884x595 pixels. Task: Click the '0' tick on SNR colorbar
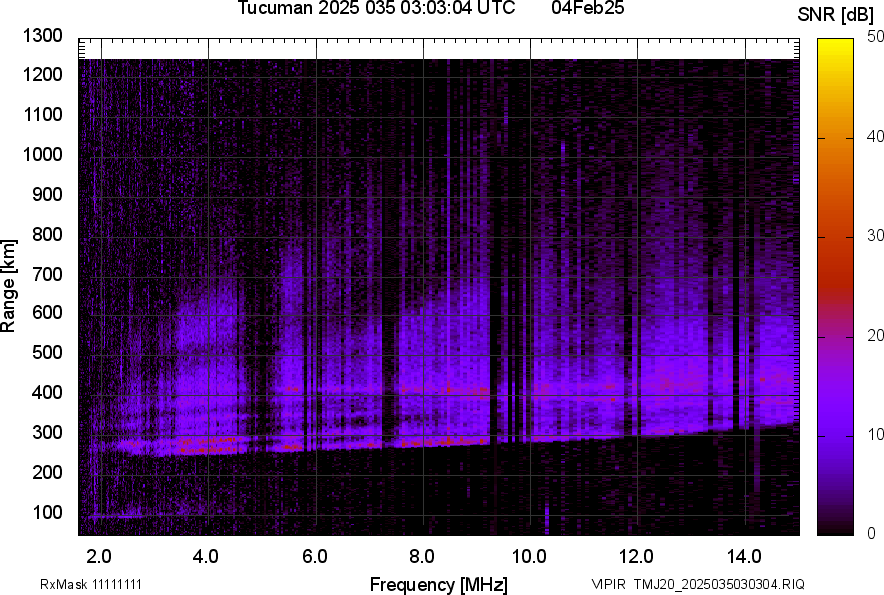(x=872, y=533)
